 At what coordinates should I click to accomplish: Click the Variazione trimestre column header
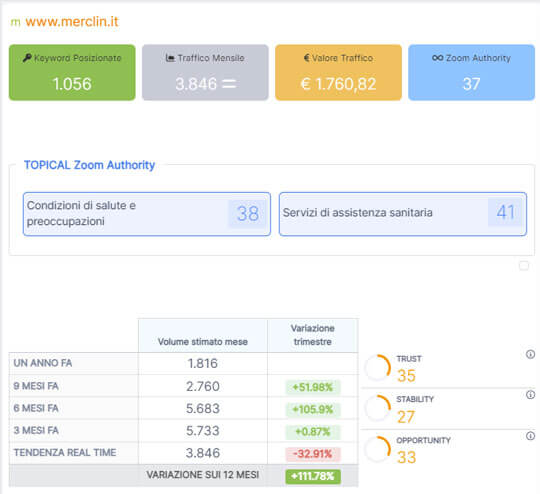pos(313,335)
